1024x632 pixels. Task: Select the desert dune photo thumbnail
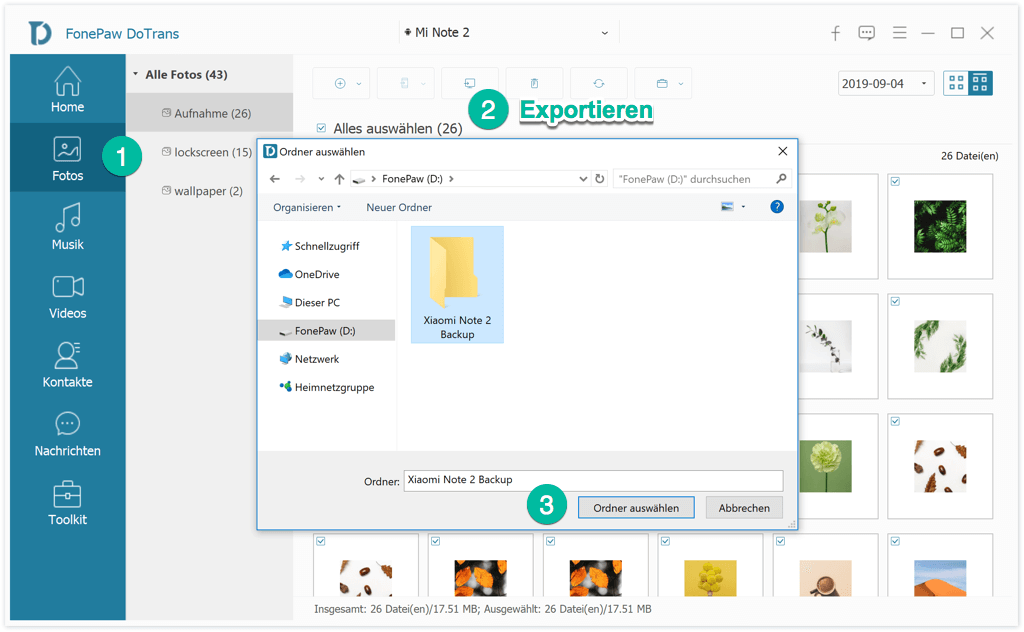coord(940,578)
